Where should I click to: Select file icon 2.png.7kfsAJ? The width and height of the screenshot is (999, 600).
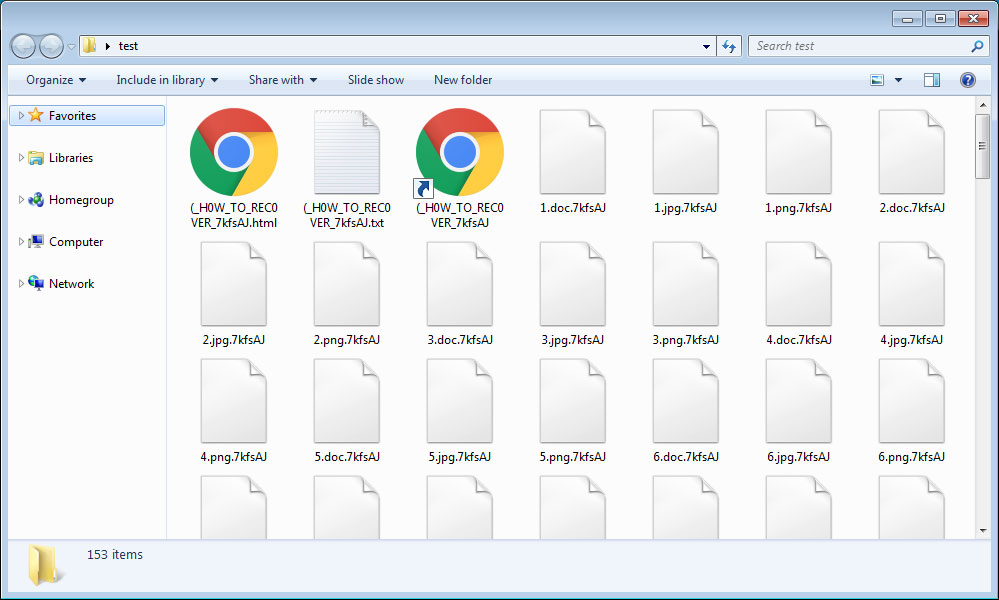347,284
